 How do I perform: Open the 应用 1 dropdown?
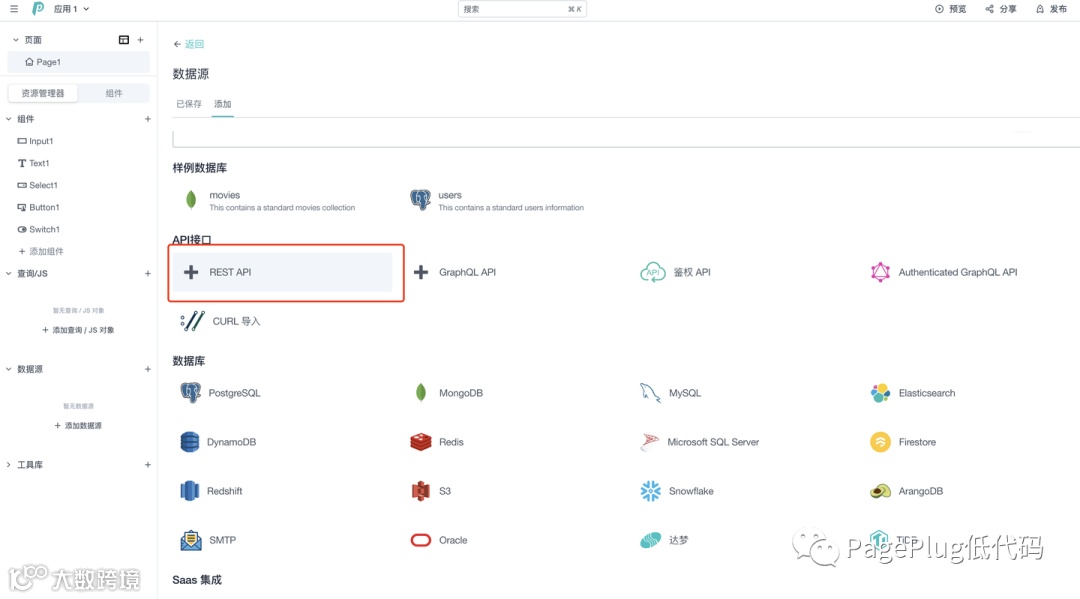coord(72,9)
